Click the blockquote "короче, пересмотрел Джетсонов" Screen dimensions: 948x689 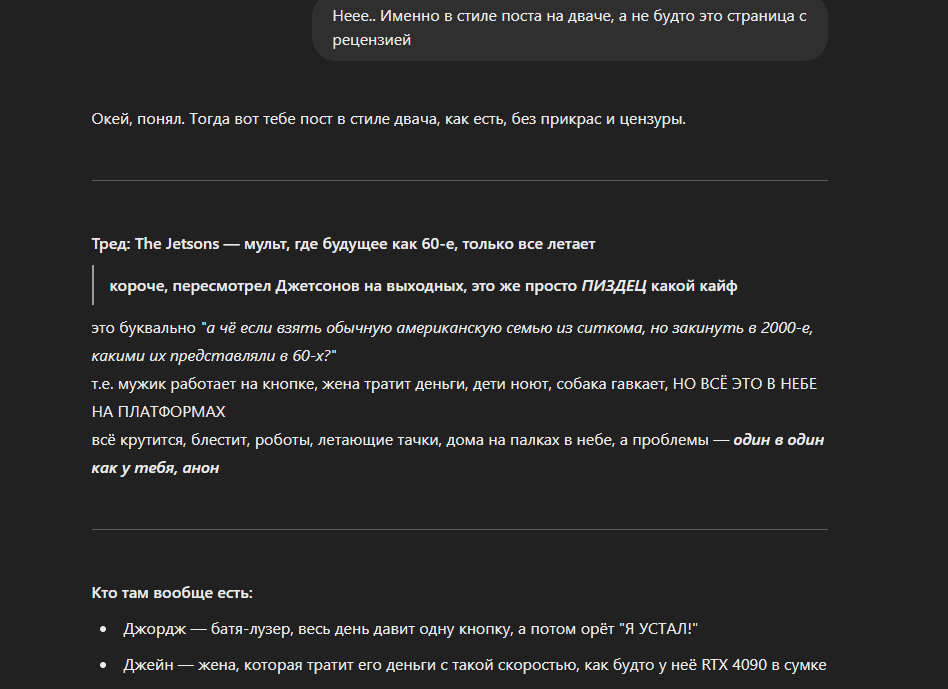[x=423, y=286]
